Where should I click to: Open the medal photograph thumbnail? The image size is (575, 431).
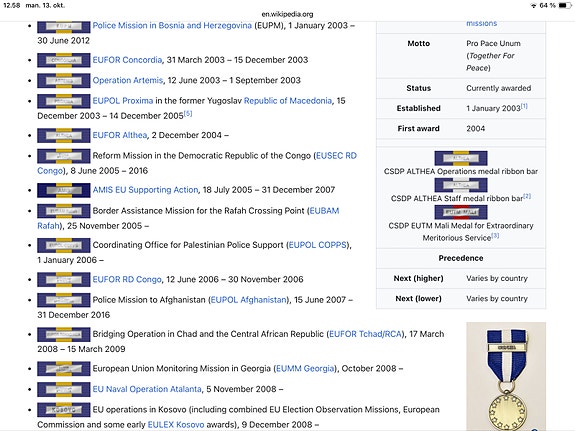coord(506,377)
